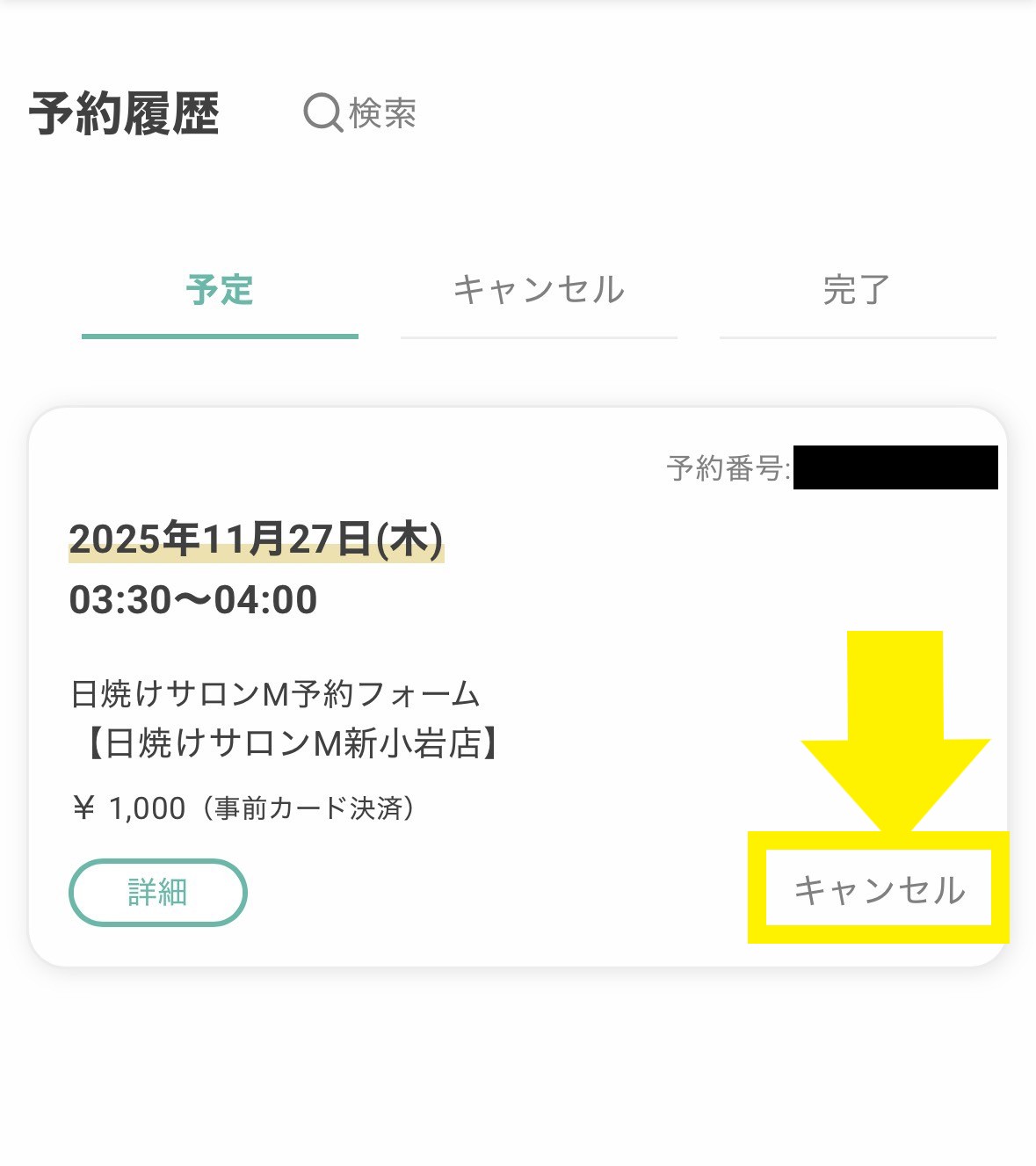Tap 日焼けサロンM予約フォーム service name
1036x1166 pixels.
pyautogui.click(x=275, y=694)
